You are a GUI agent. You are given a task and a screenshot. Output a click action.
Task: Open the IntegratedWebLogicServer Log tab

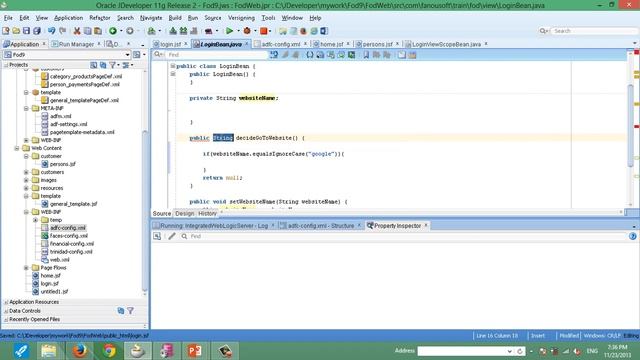[x=214, y=226]
